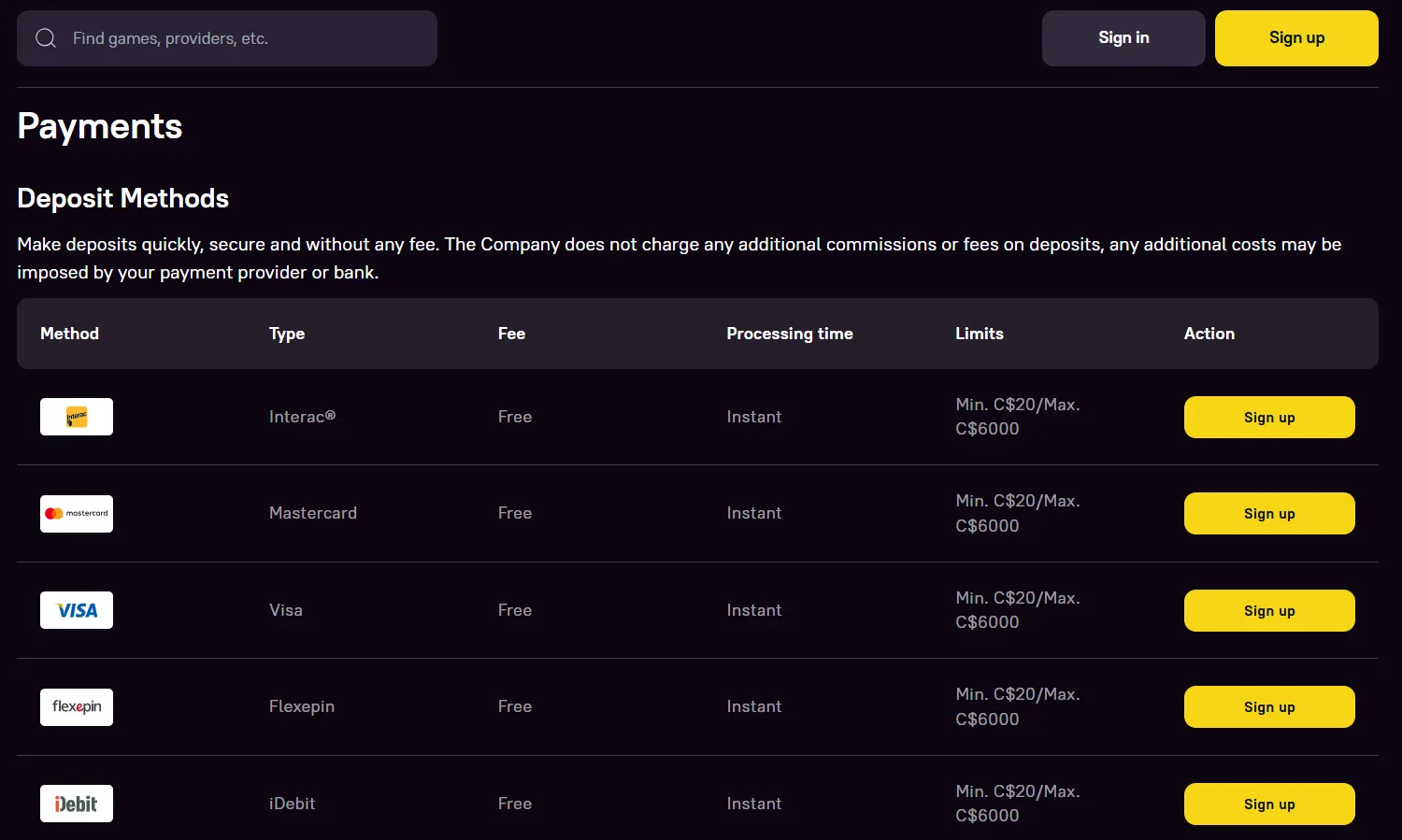This screenshot has width=1402, height=840.
Task: Click the iDebit logo icon
Action: (x=77, y=804)
